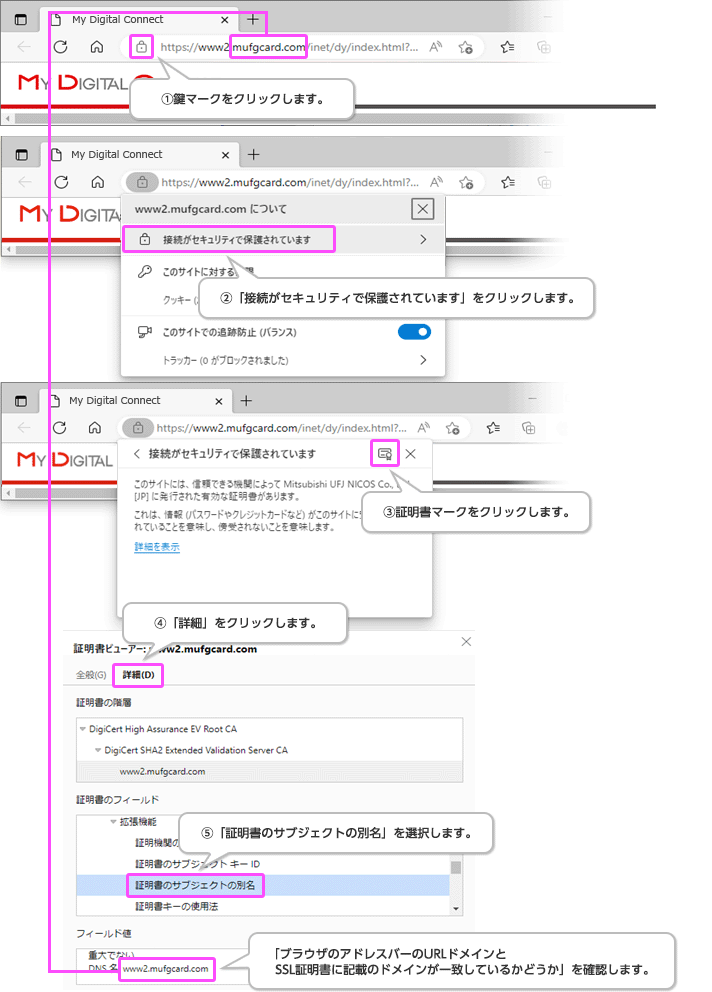Click the pink-outlined lock icon in address bar
This screenshot has height=992, width=712.
(142, 46)
